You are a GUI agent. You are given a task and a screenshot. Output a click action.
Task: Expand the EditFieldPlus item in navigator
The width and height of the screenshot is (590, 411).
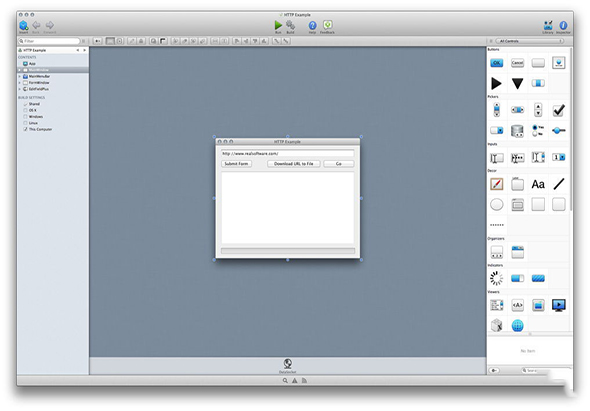coord(20,89)
